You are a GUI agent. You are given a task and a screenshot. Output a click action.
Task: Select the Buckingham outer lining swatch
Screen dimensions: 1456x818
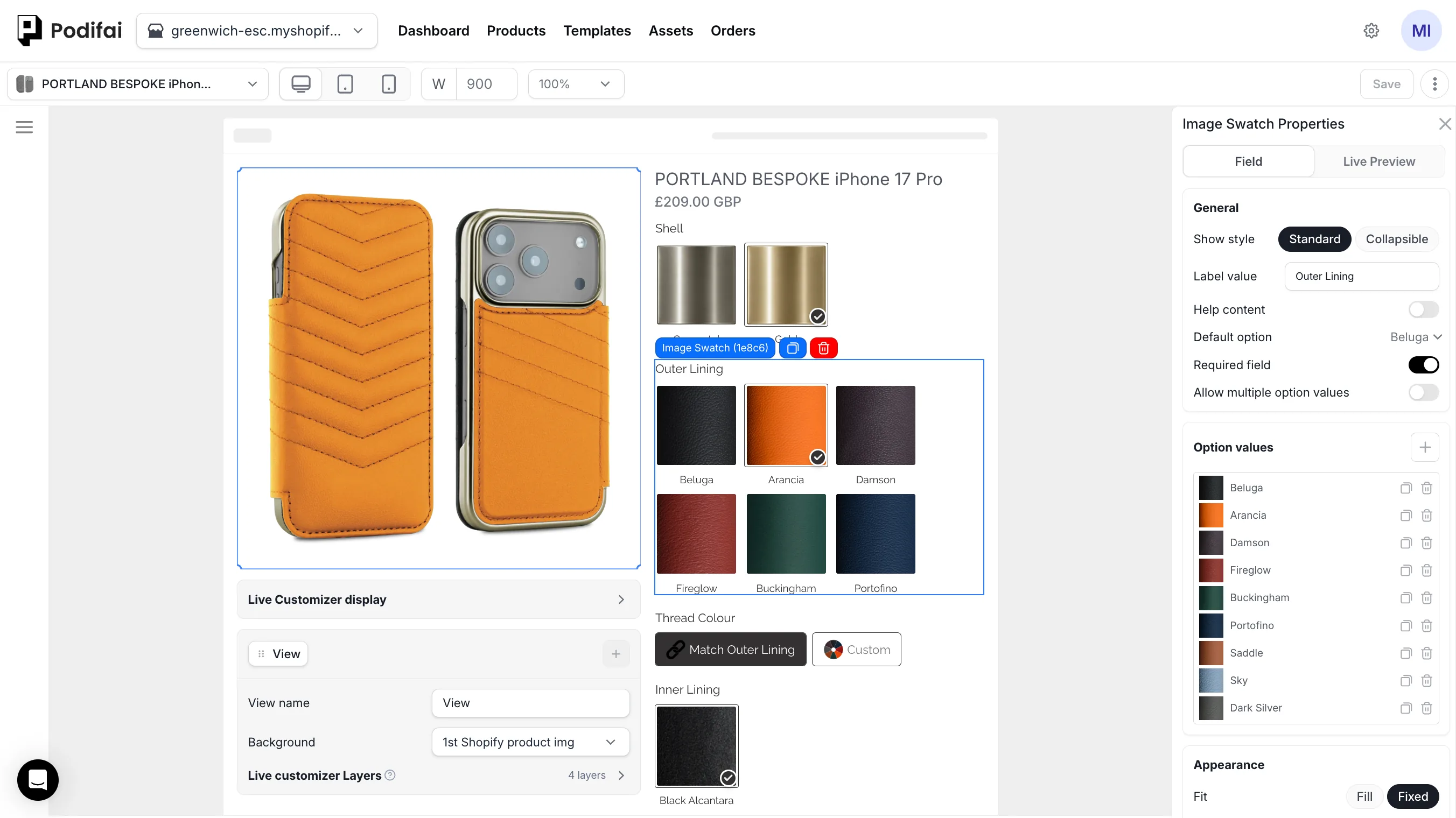[x=786, y=534]
